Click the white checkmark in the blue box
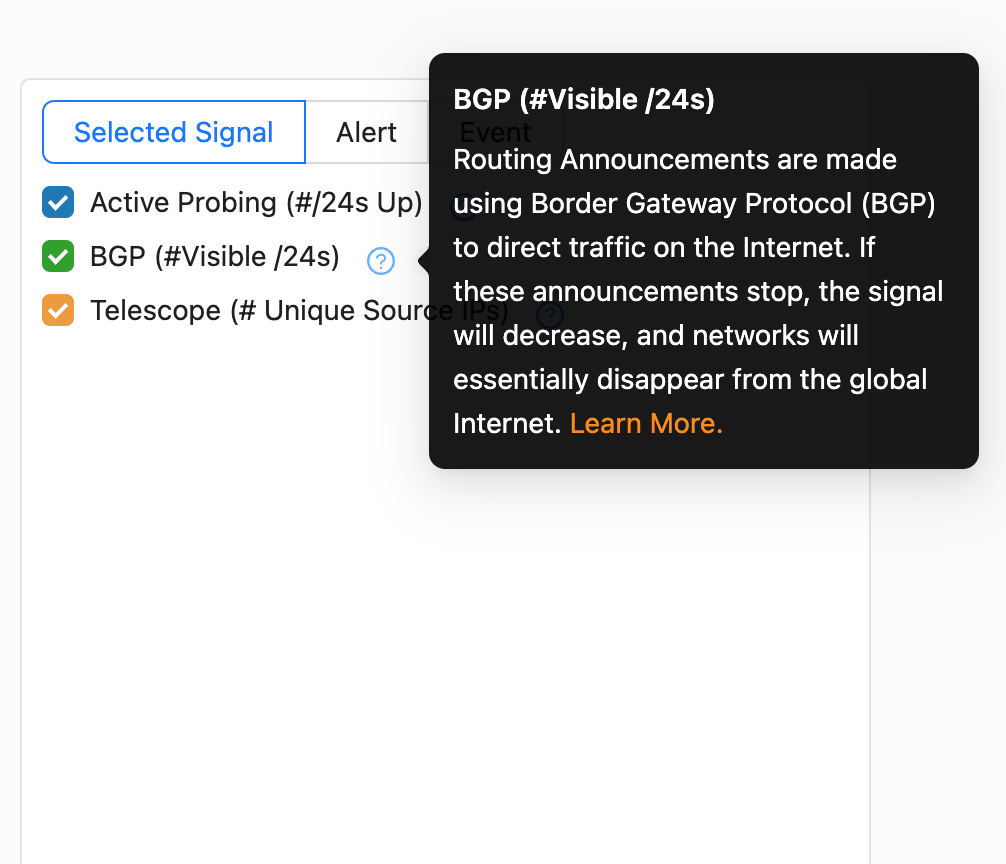 coord(58,203)
